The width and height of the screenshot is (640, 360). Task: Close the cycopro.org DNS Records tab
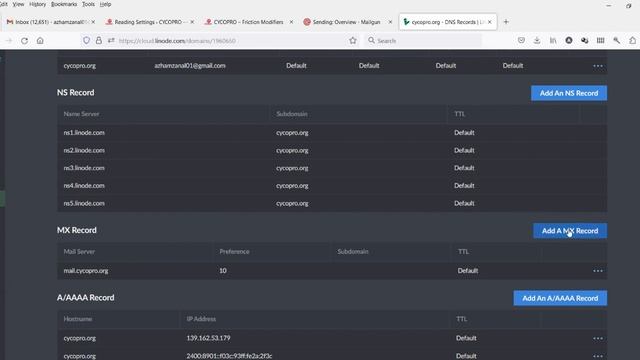489,22
